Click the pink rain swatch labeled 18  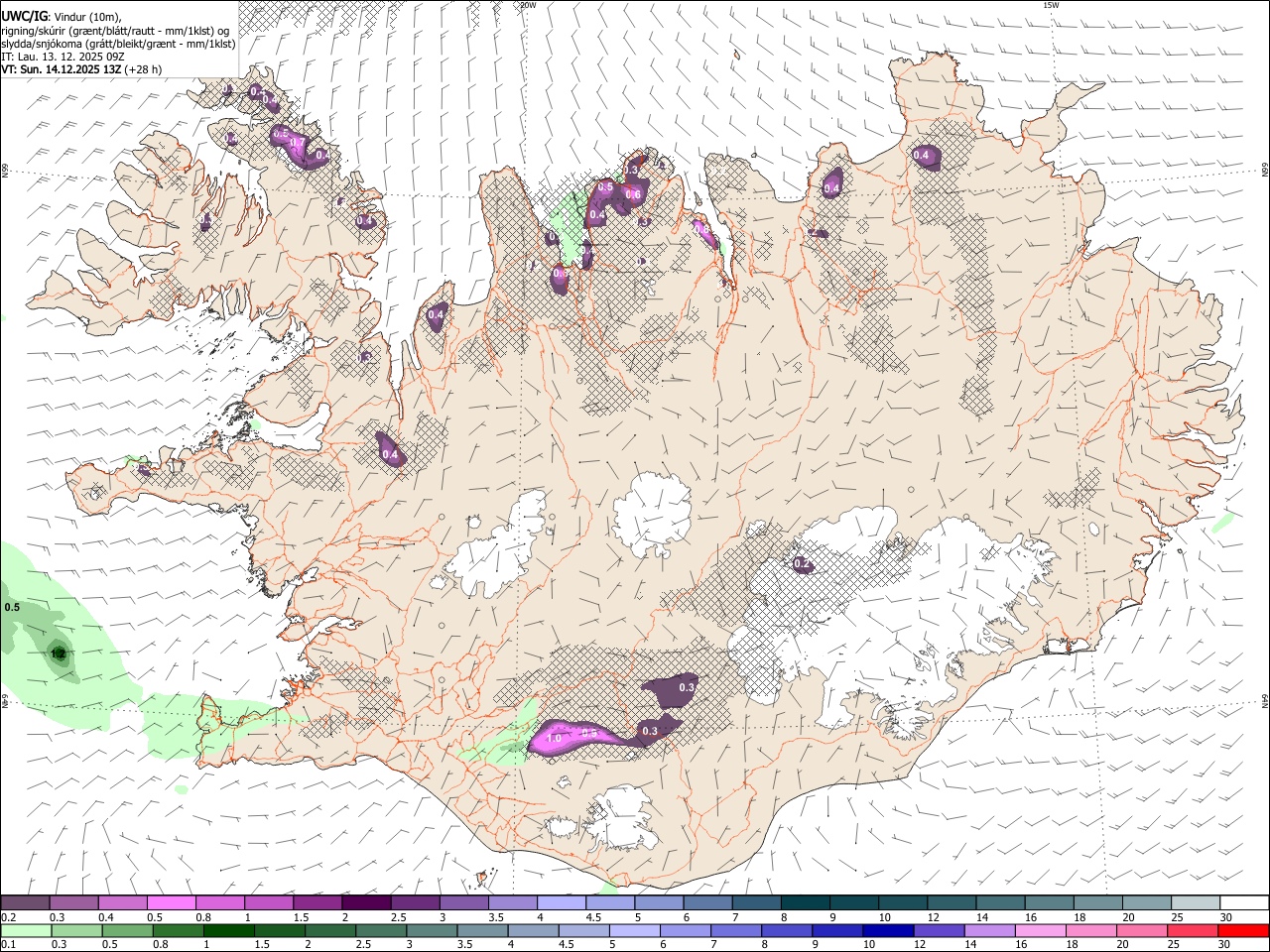(x=1090, y=931)
